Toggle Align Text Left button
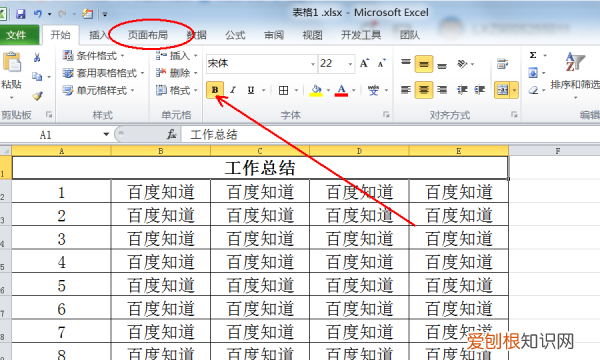 pos(406,90)
